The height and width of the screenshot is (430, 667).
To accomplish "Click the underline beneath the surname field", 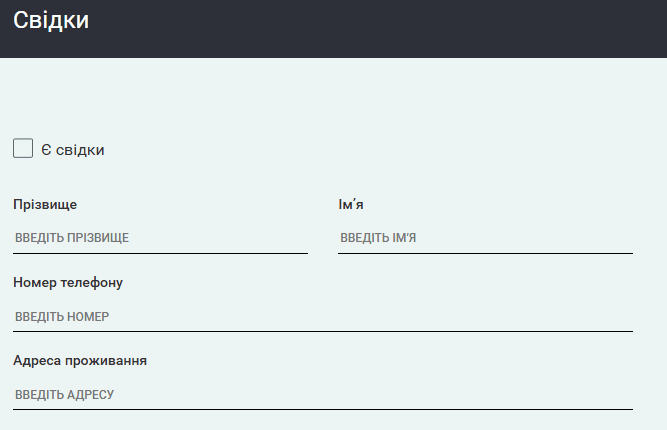I will pyautogui.click(x=160, y=253).
